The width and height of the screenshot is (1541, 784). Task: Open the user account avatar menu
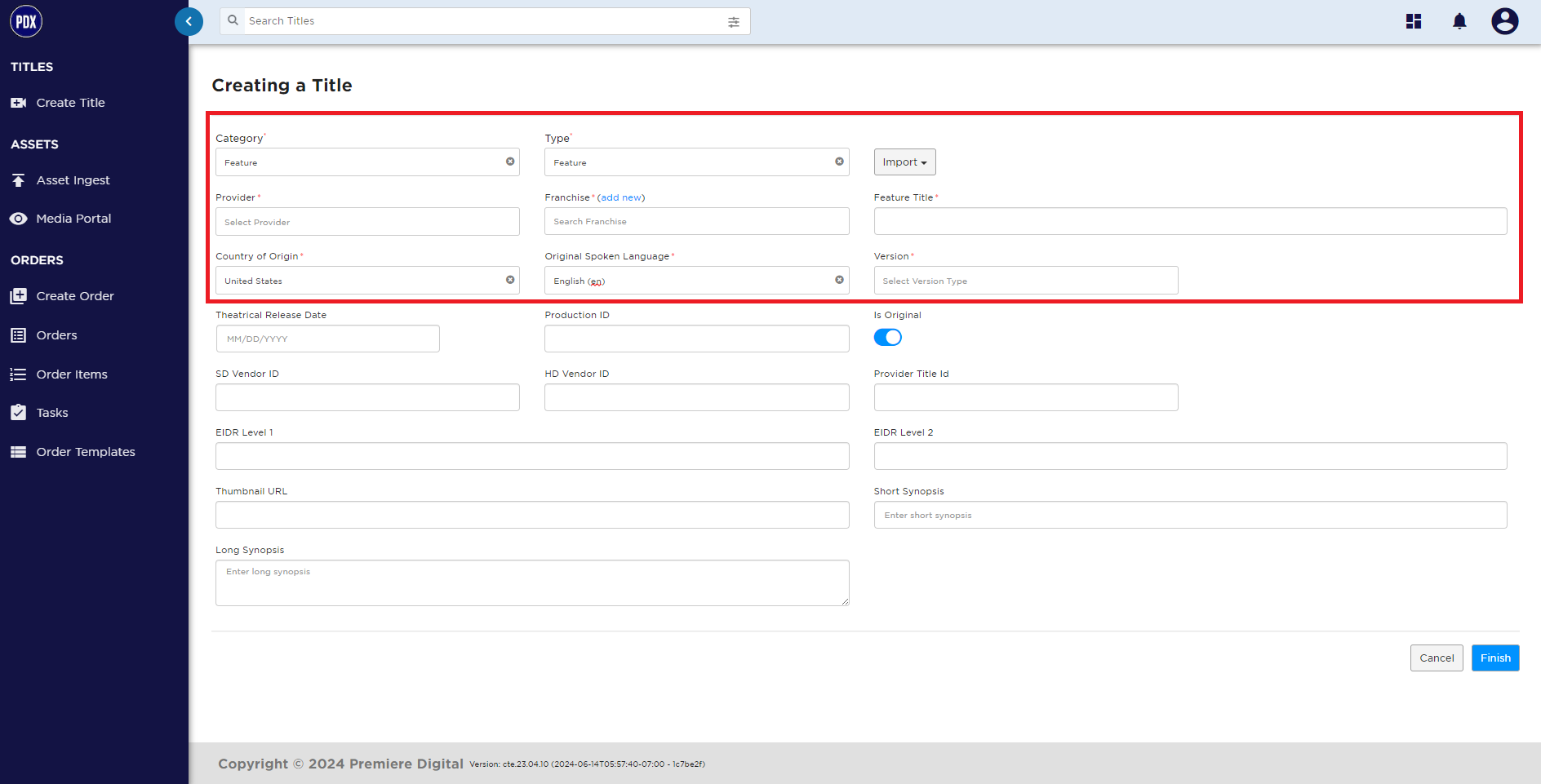(x=1504, y=21)
